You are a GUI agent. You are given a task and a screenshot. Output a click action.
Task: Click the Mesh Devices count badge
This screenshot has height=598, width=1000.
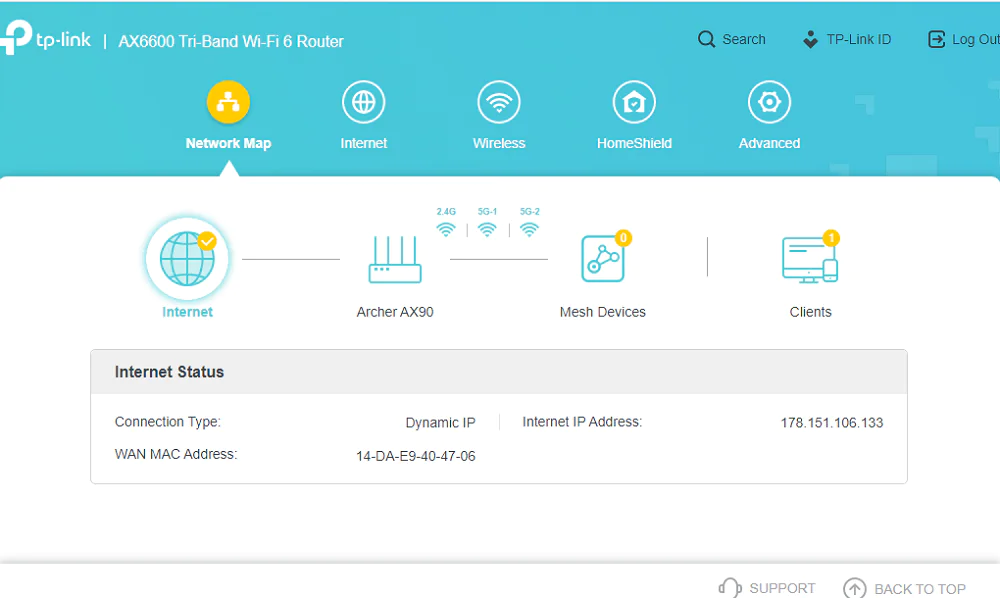[623, 238]
